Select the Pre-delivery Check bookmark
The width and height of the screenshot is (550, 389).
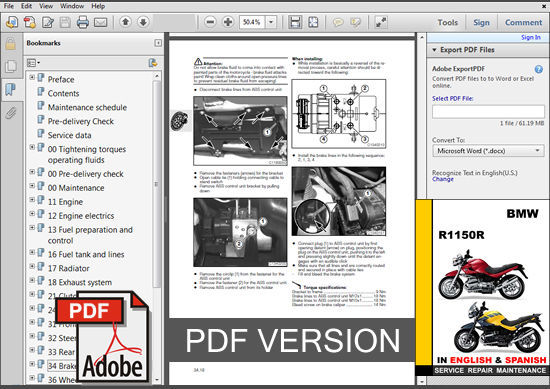click(81, 121)
